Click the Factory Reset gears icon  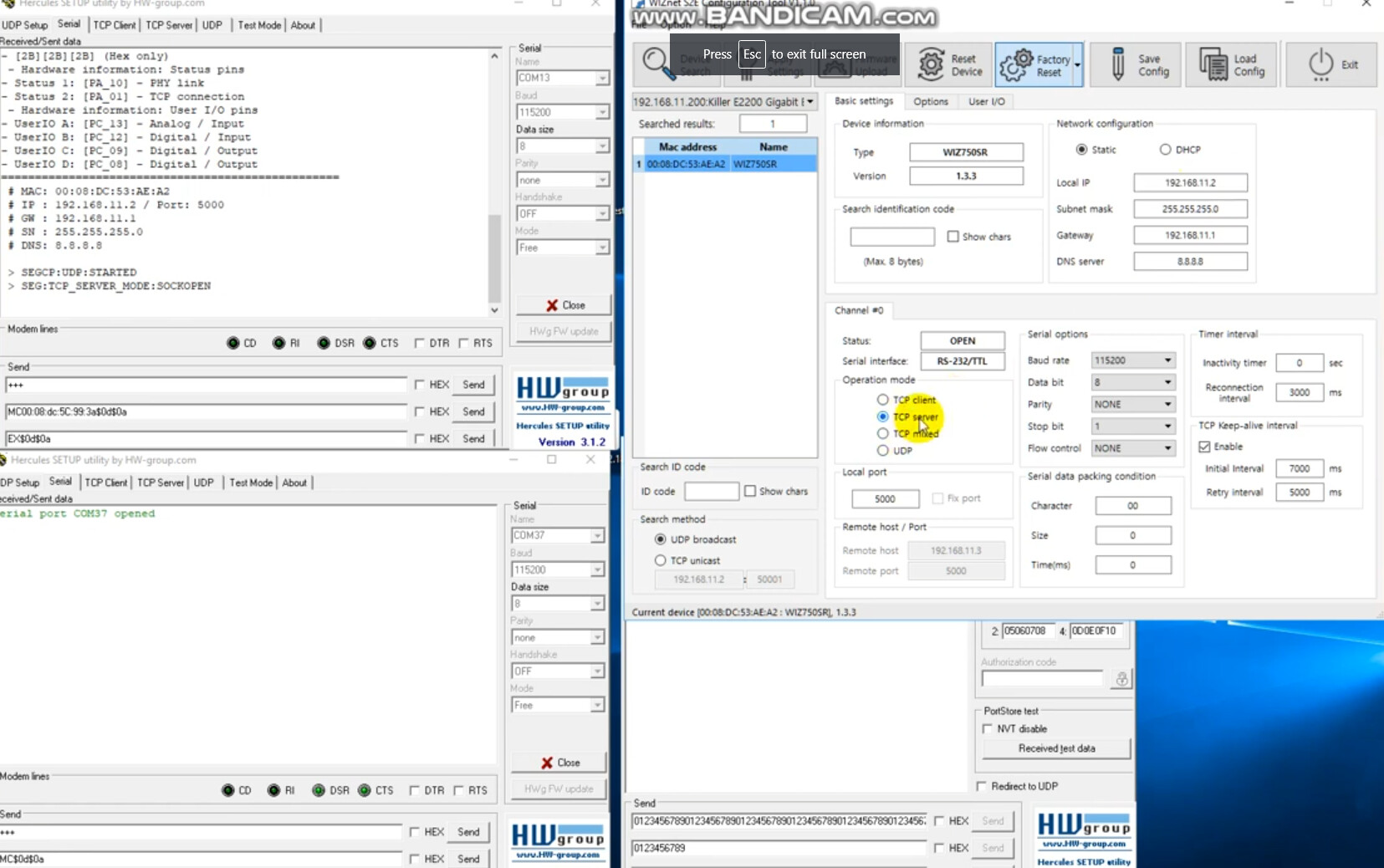[1016, 65]
